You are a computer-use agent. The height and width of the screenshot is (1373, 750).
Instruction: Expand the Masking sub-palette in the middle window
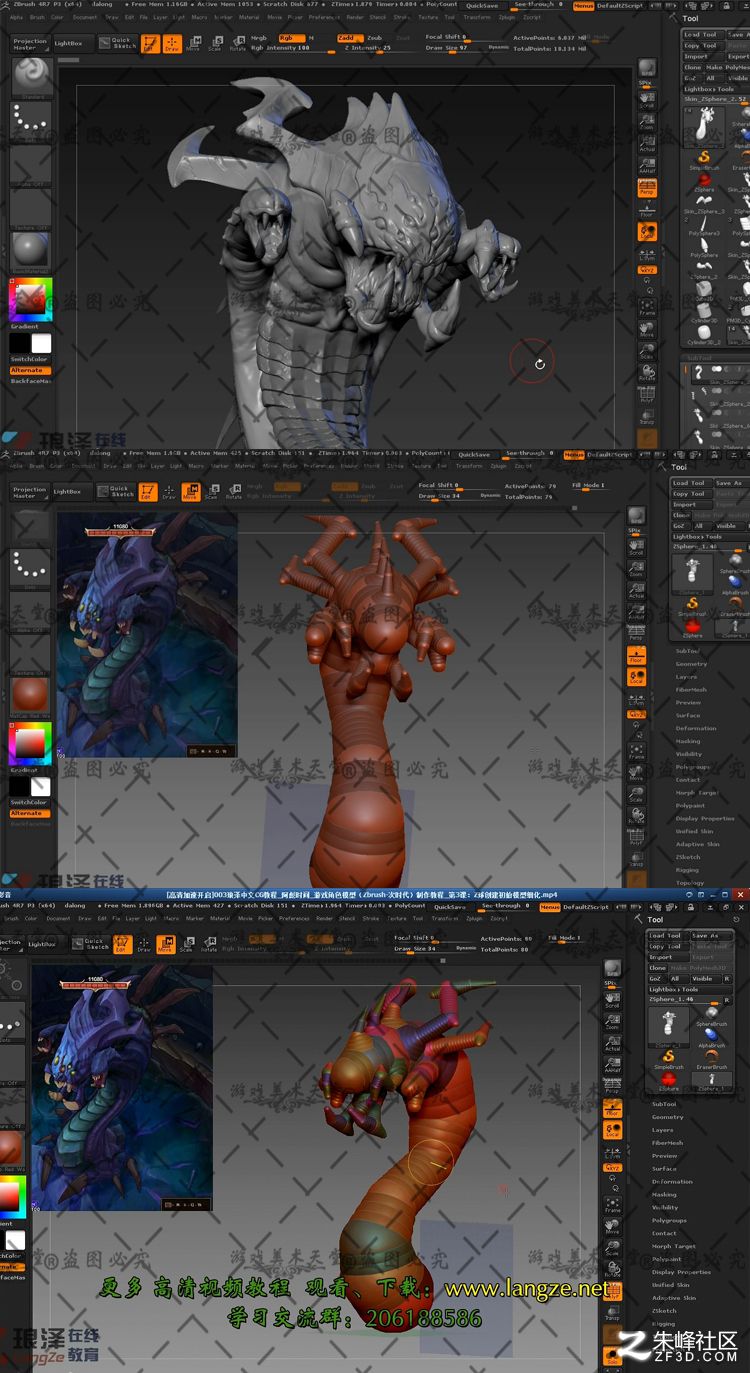(688, 741)
